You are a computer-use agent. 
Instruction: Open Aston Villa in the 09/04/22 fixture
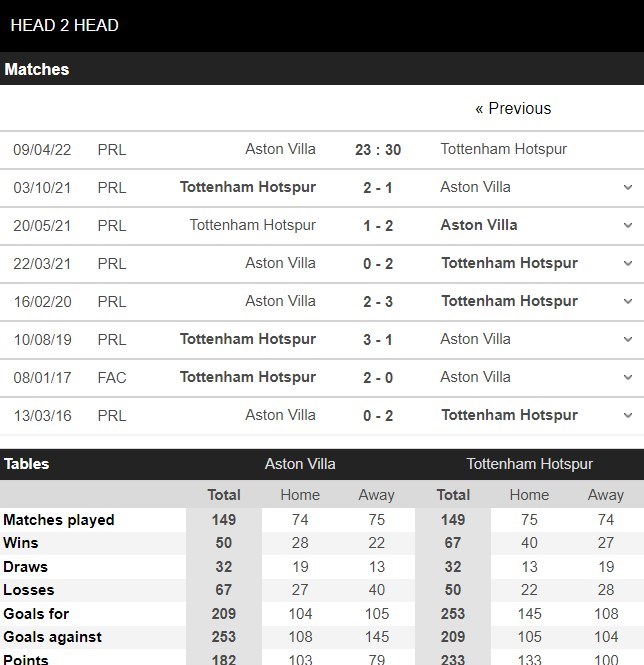coord(280,149)
